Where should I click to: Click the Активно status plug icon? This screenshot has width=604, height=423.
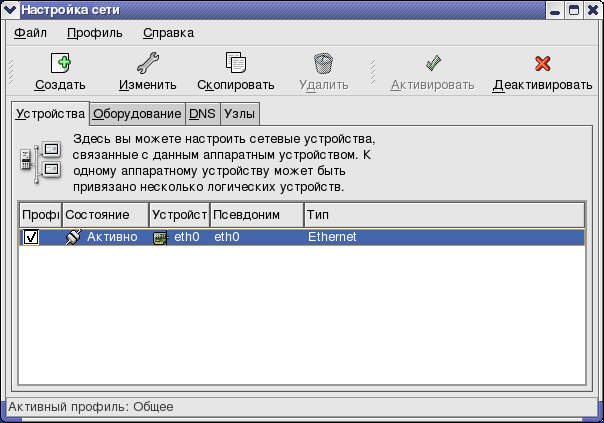click(x=73, y=238)
